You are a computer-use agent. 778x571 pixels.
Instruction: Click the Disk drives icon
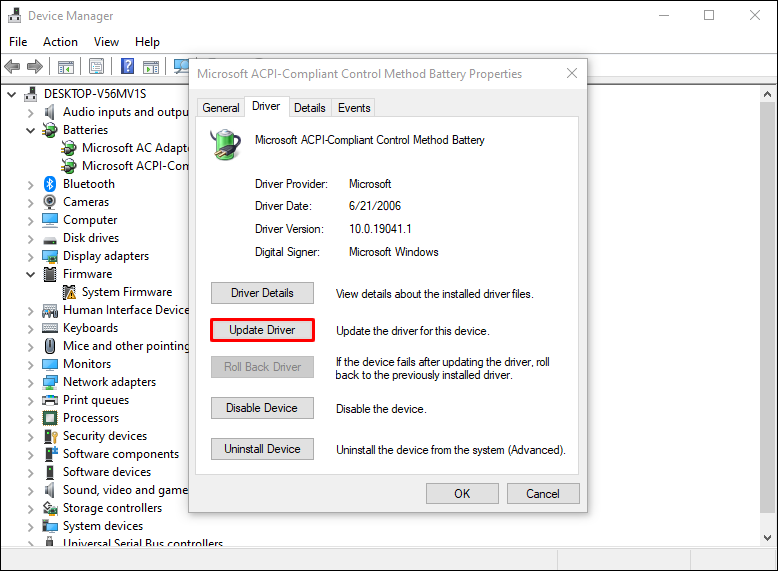click(x=50, y=240)
